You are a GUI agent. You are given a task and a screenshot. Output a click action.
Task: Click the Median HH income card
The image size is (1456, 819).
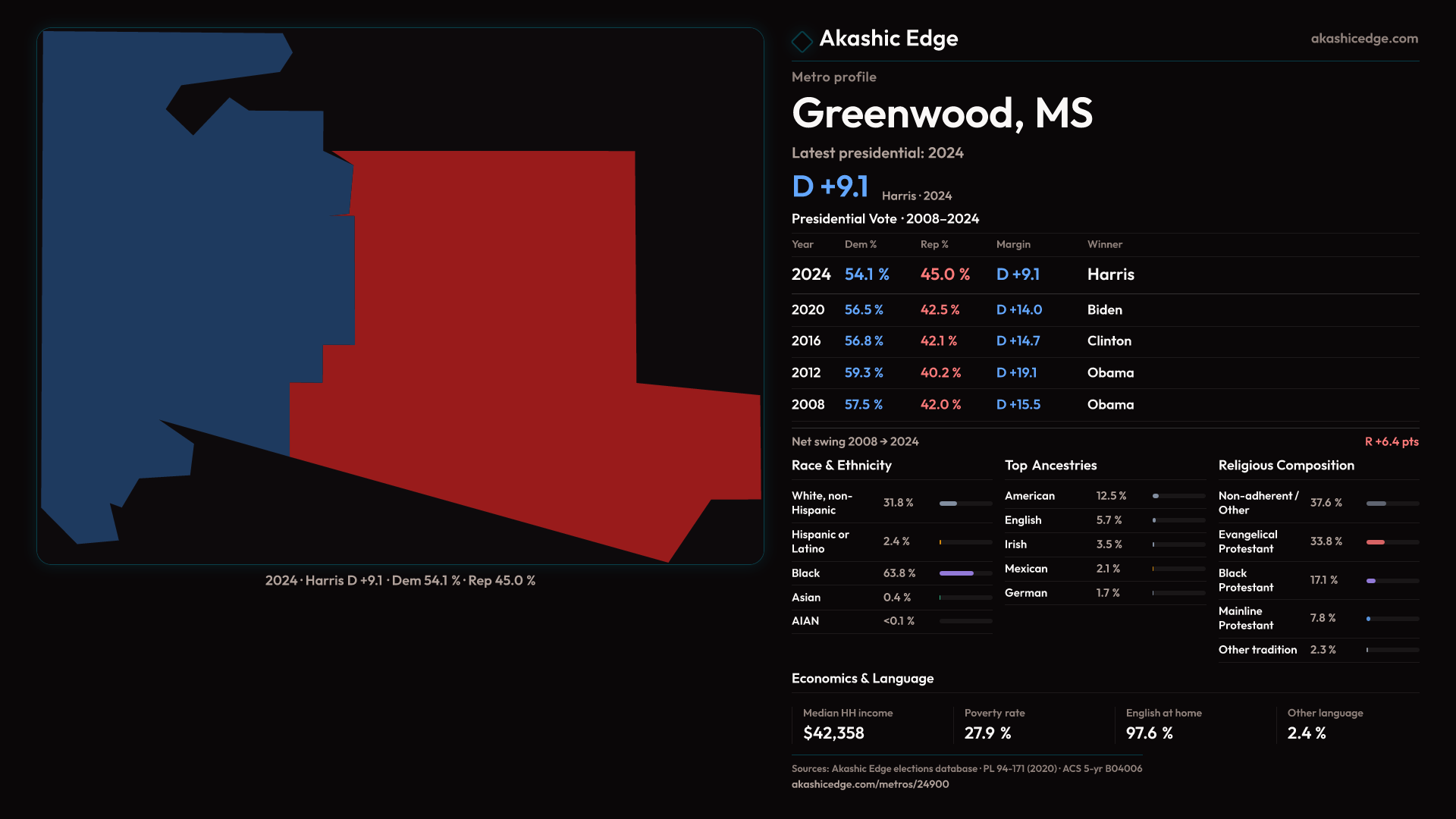[872, 724]
